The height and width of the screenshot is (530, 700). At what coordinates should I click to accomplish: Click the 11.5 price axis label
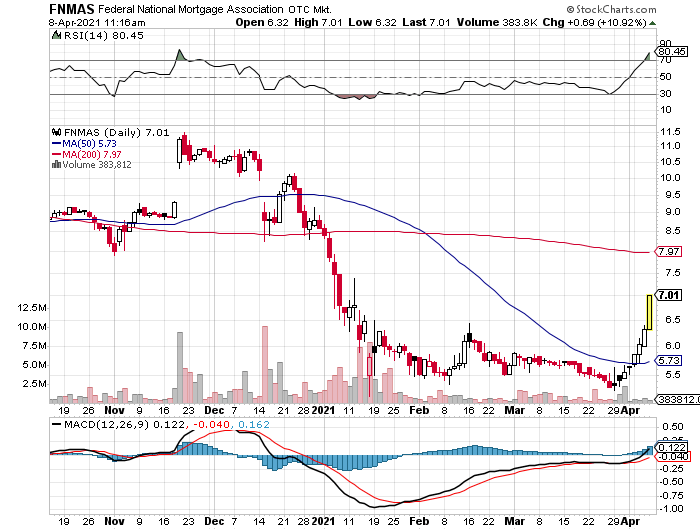[x=670, y=132]
